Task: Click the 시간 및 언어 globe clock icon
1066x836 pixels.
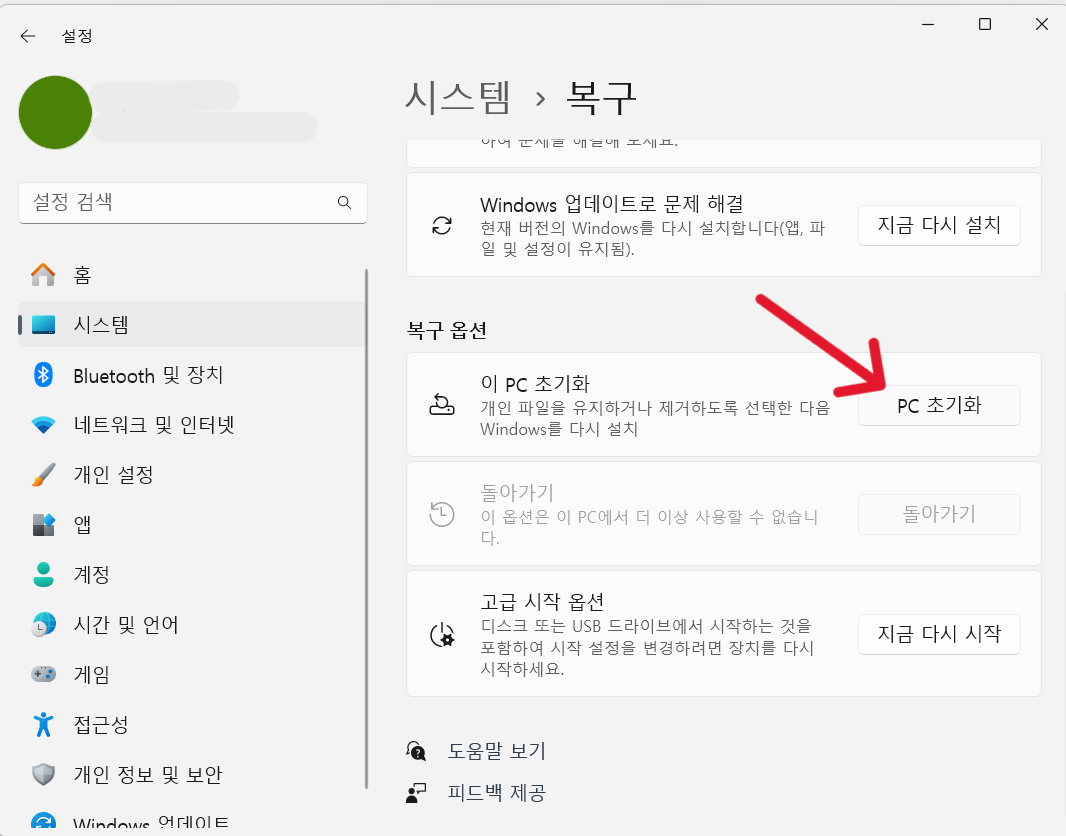Action: pyautogui.click(x=44, y=624)
